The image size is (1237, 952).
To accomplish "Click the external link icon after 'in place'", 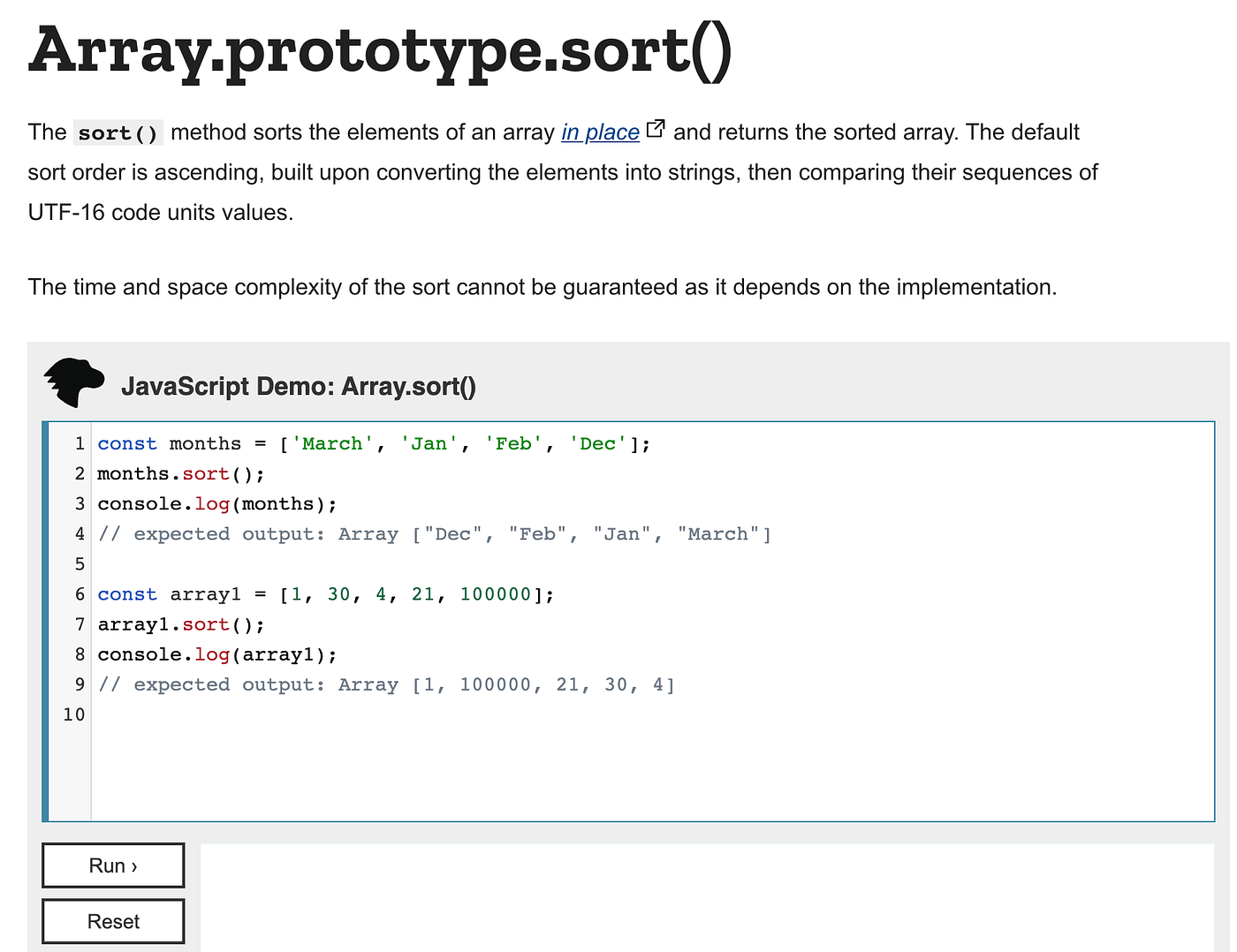I will (x=656, y=129).
